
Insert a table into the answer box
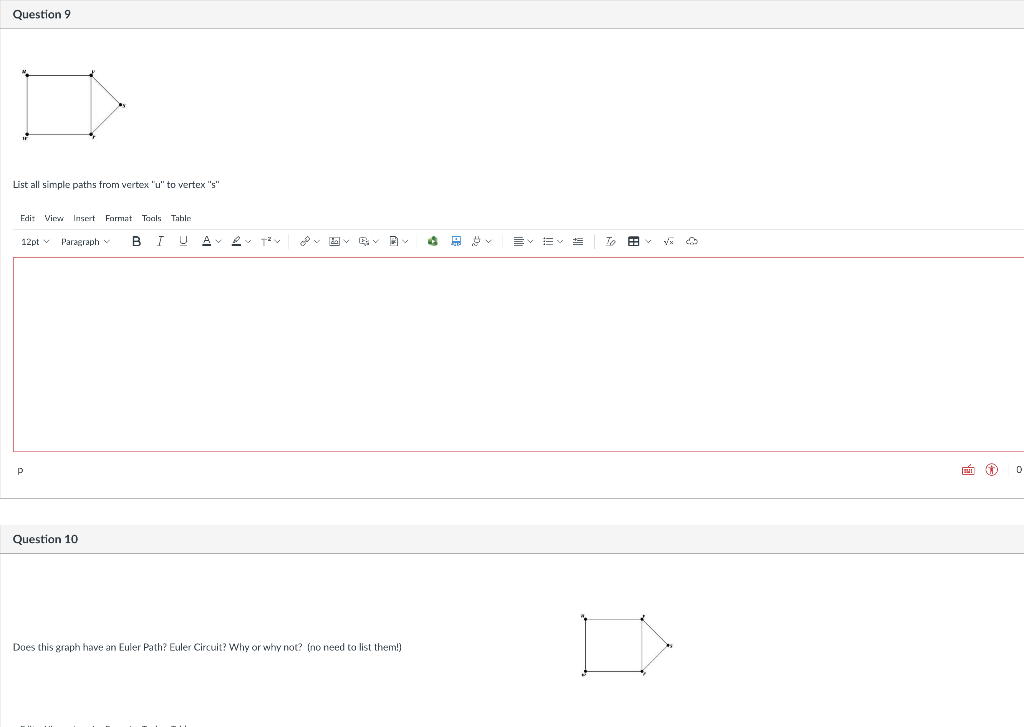click(632, 241)
